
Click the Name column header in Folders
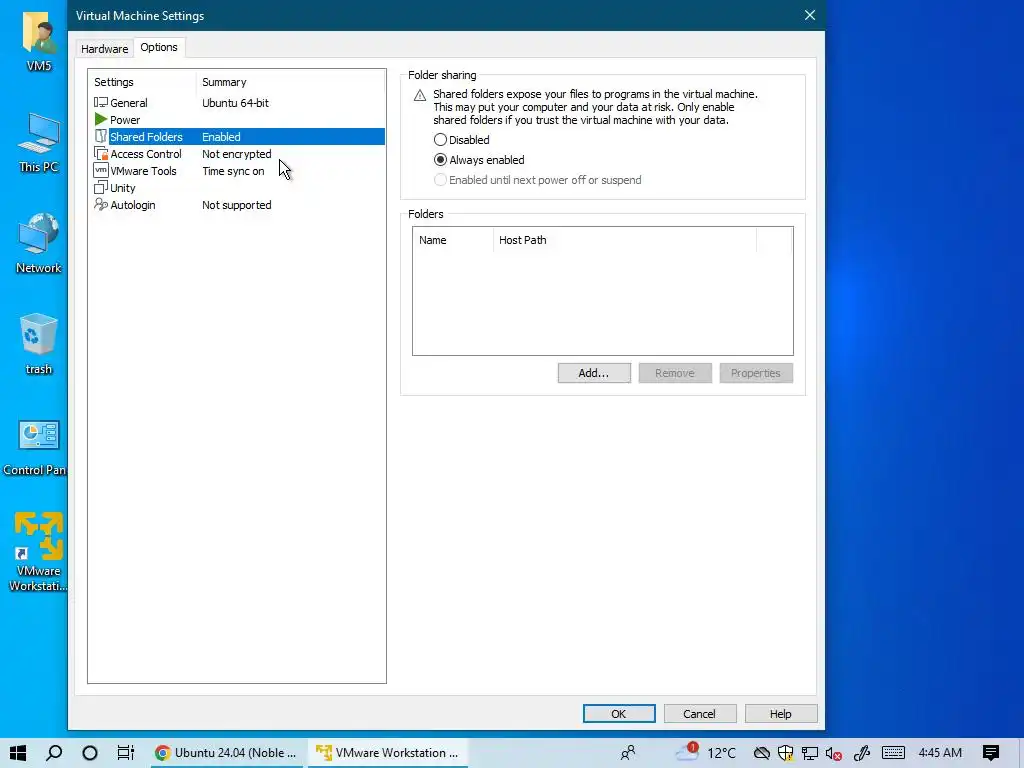pyautogui.click(x=453, y=240)
